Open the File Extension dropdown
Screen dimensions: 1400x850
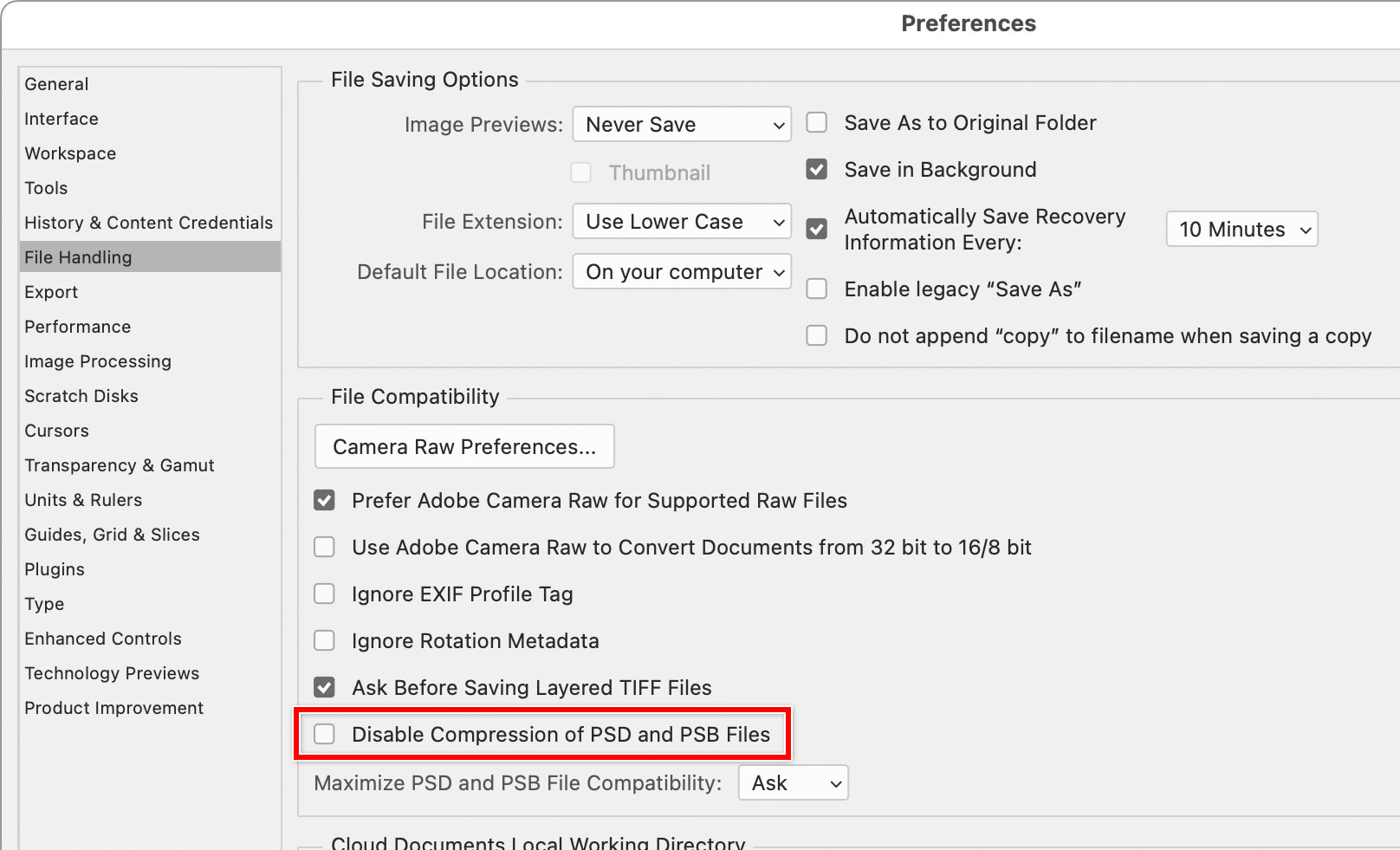coord(681,221)
